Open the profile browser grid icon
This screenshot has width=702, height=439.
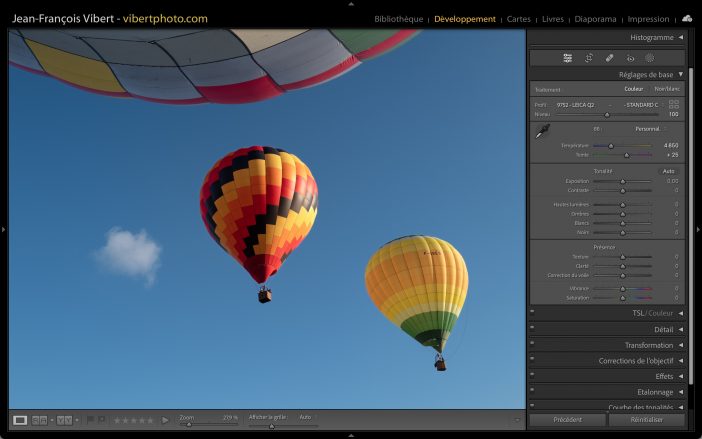click(x=674, y=104)
